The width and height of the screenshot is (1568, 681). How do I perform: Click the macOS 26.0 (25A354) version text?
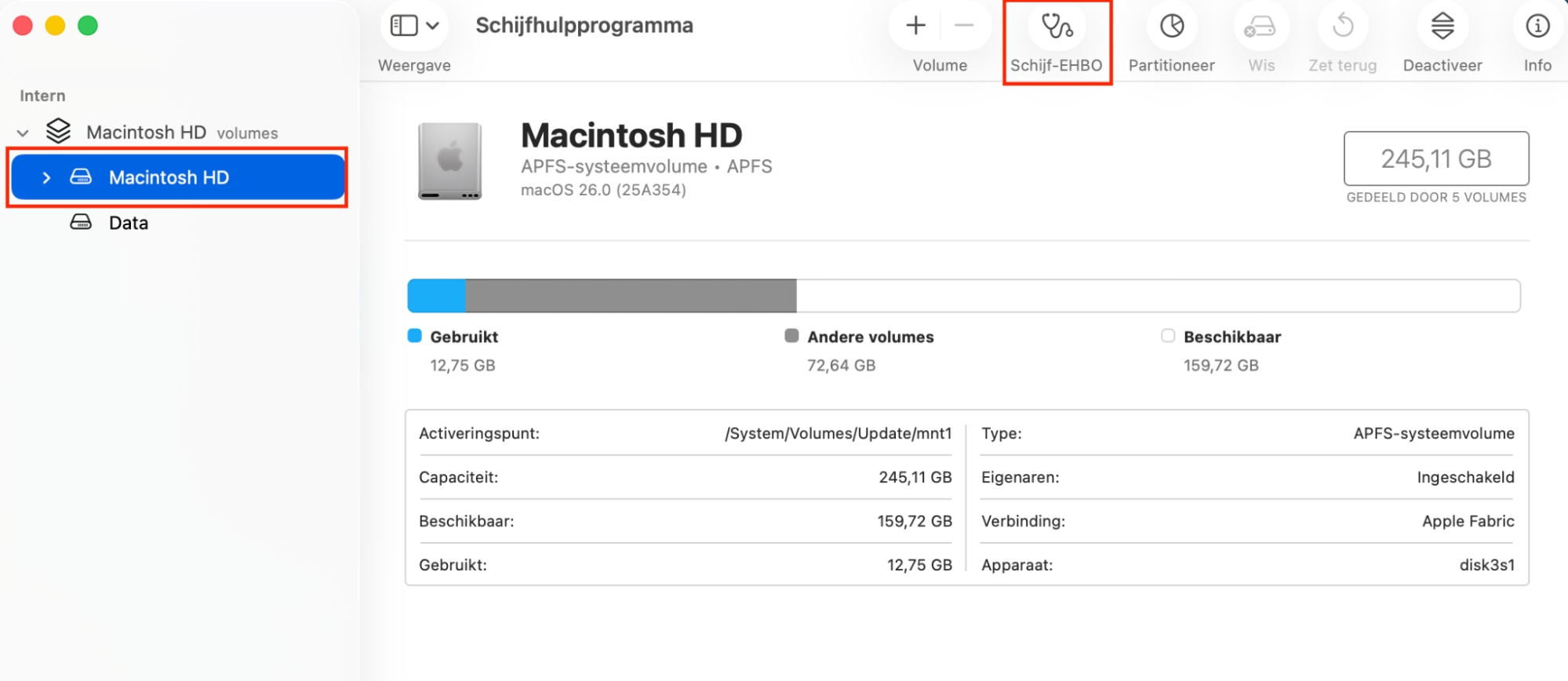603,190
